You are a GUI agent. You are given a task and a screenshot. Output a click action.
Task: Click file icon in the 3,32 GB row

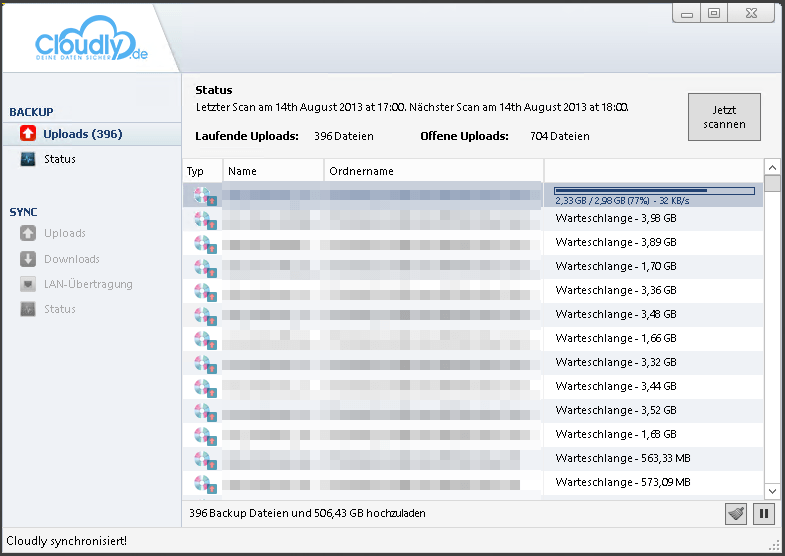tap(205, 364)
